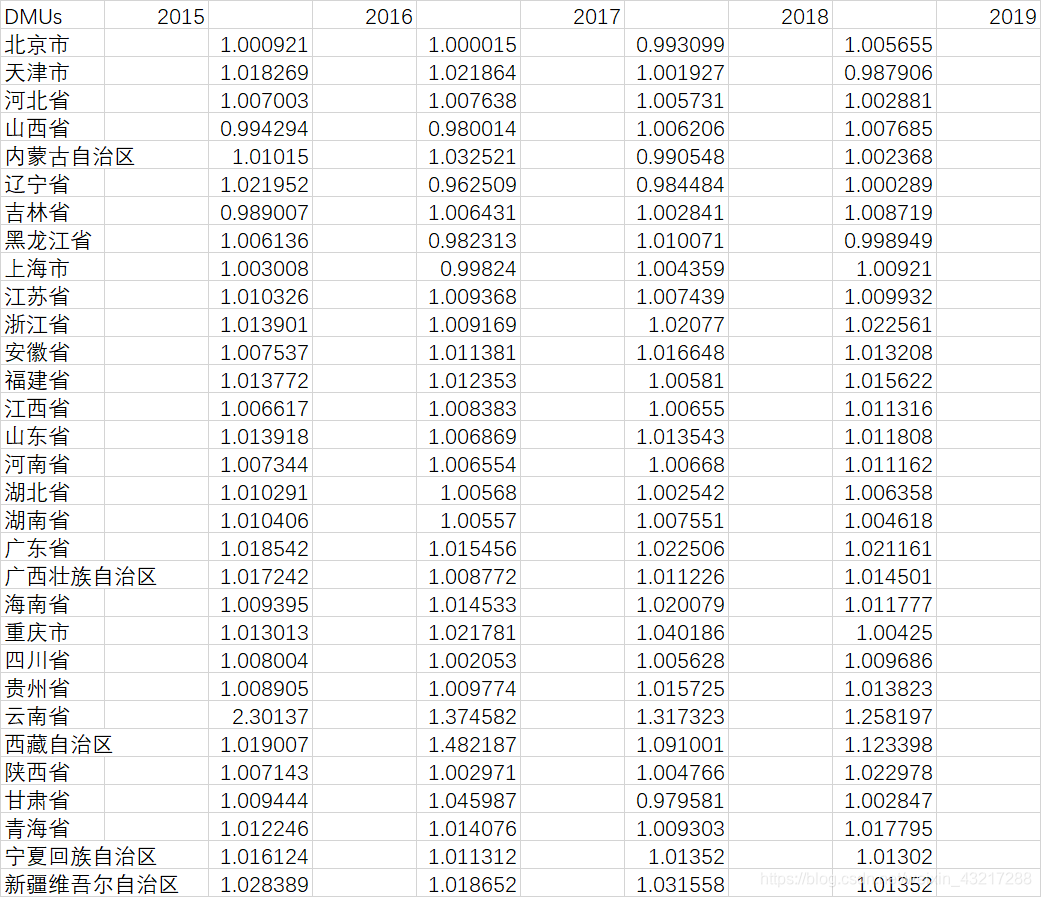Select the 河北省 row label
Image resolution: width=1041 pixels, height=897 pixels.
52,99
